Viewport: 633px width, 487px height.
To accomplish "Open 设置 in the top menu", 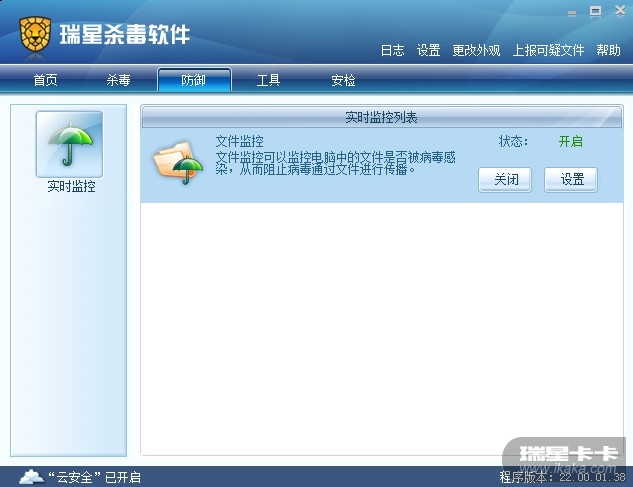I will coord(428,50).
